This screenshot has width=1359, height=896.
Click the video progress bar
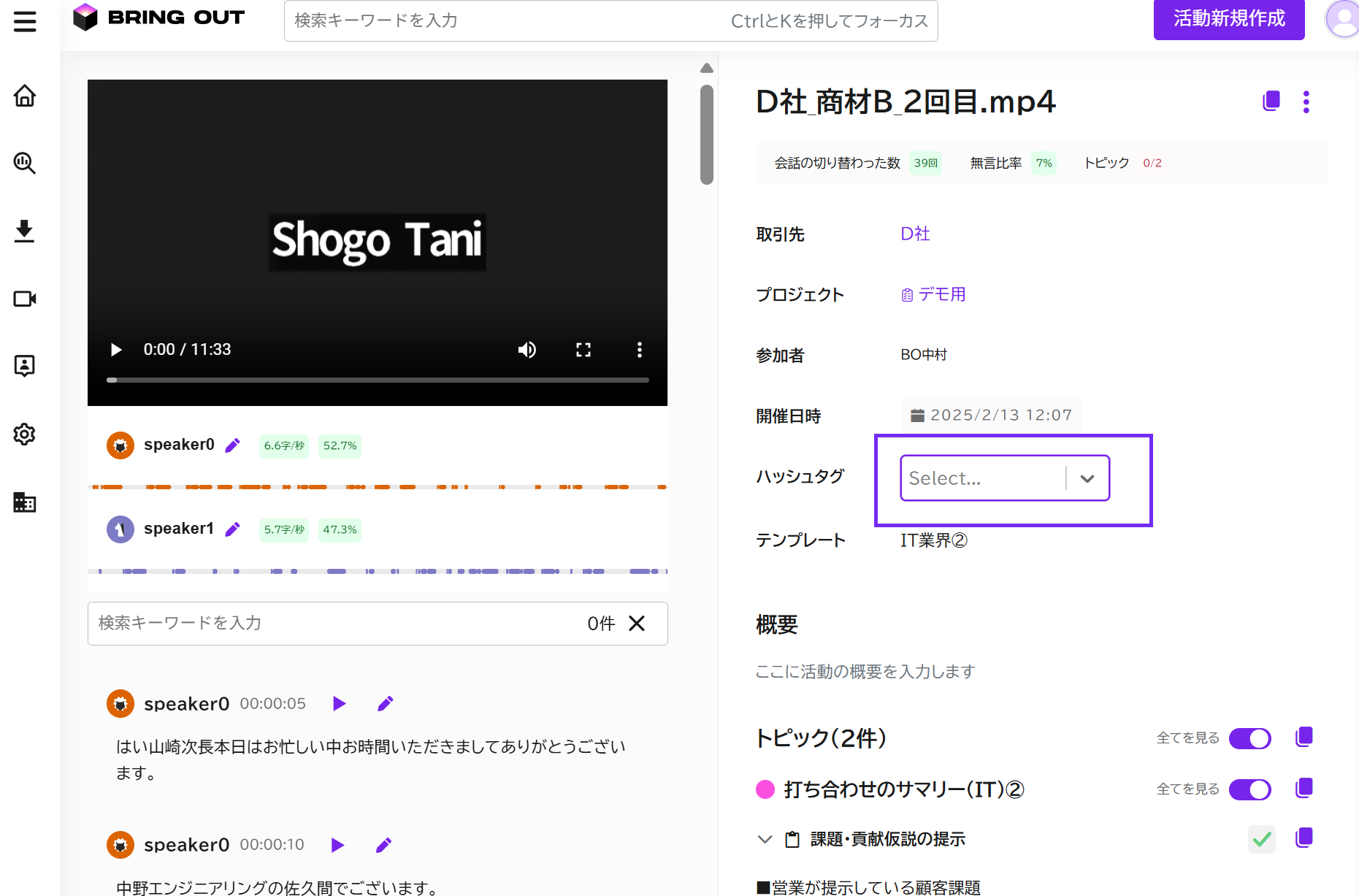click(378, 380)
